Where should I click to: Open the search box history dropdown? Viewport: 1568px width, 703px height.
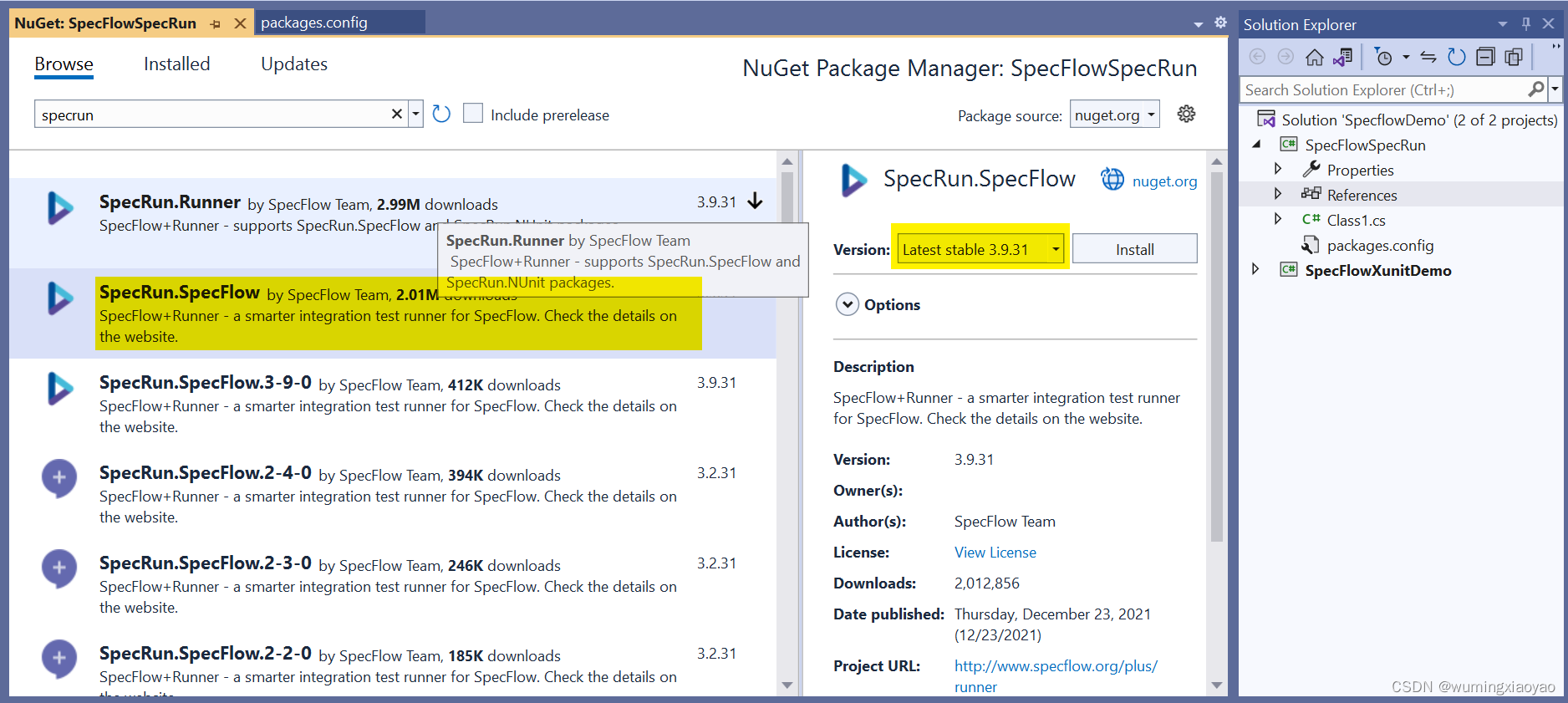point(415,114)
